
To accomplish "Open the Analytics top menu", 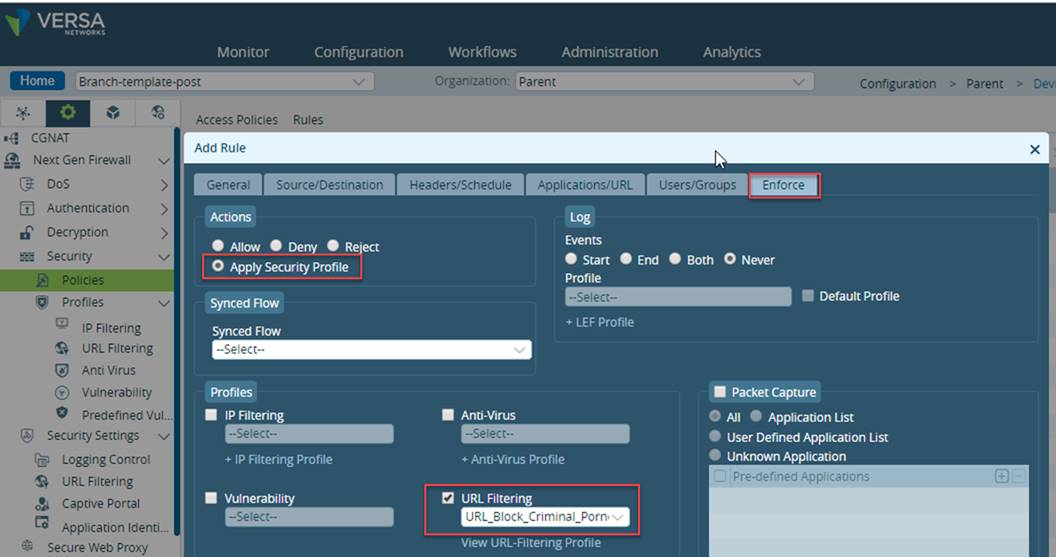I will click(x=731, y=52).
